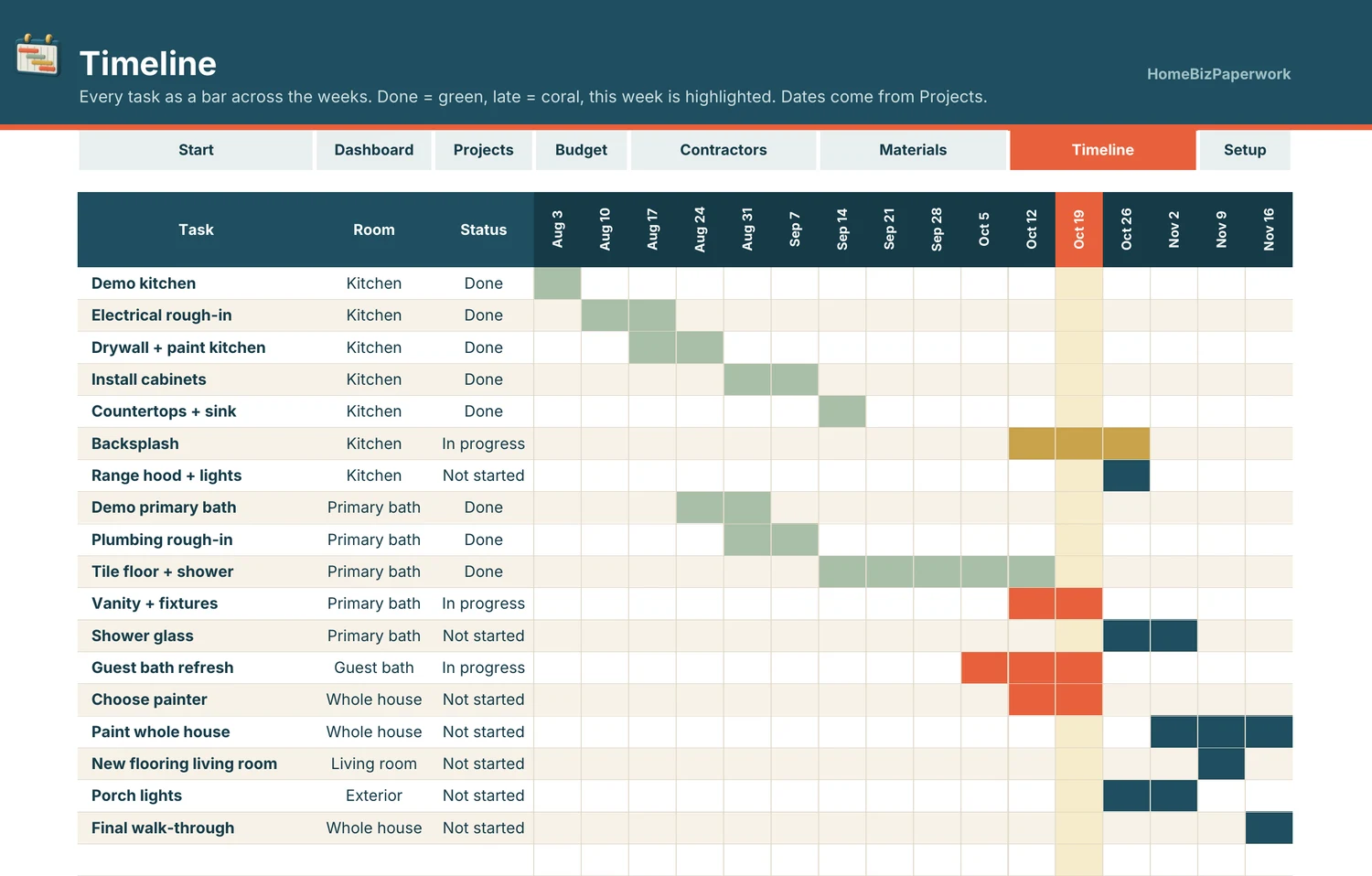Select the Paint whole house task
Viewport: 1372px width, 876px height.
click(x=161, y=732)
